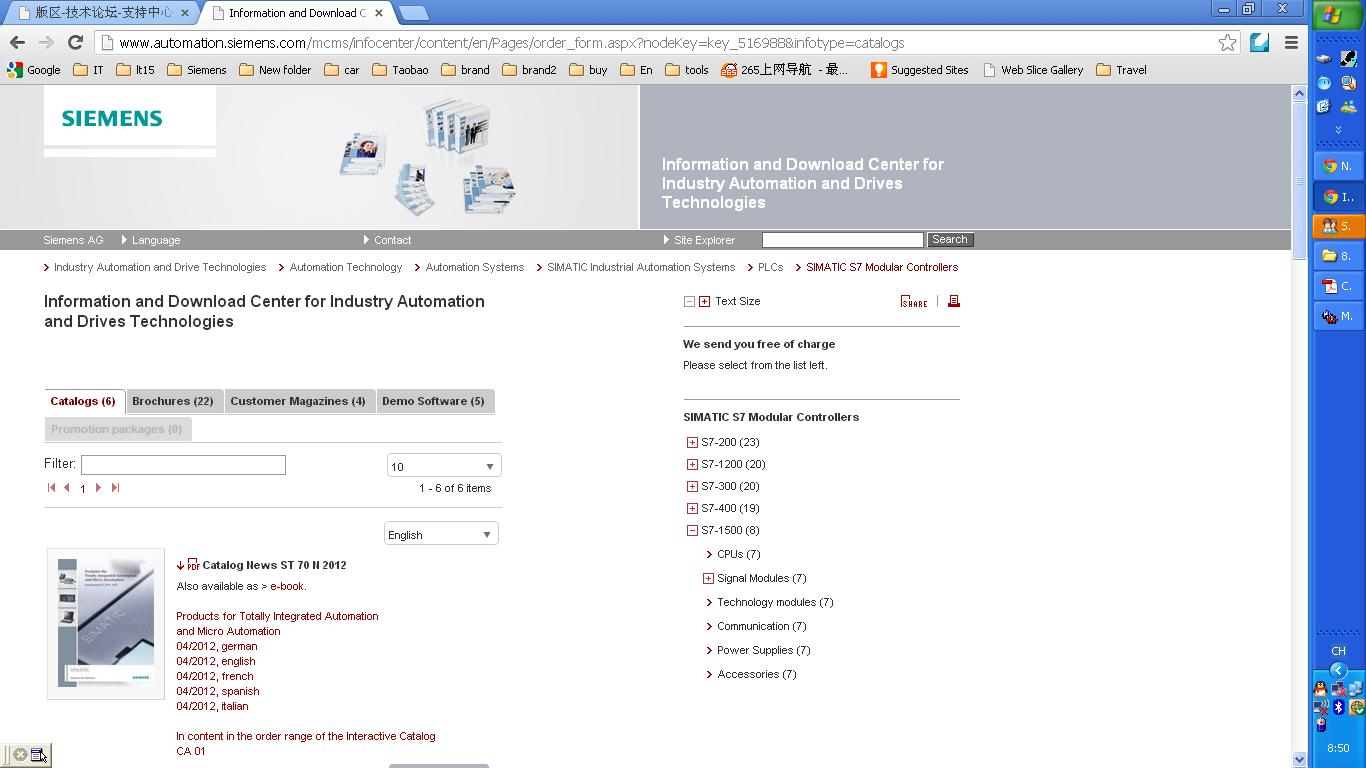Jump to the first page of results
1366x768 pixels.
pos(51,488)
